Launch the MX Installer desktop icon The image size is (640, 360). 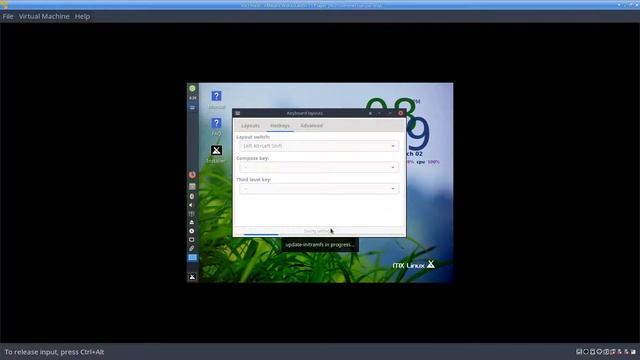[x=216, y=154]
